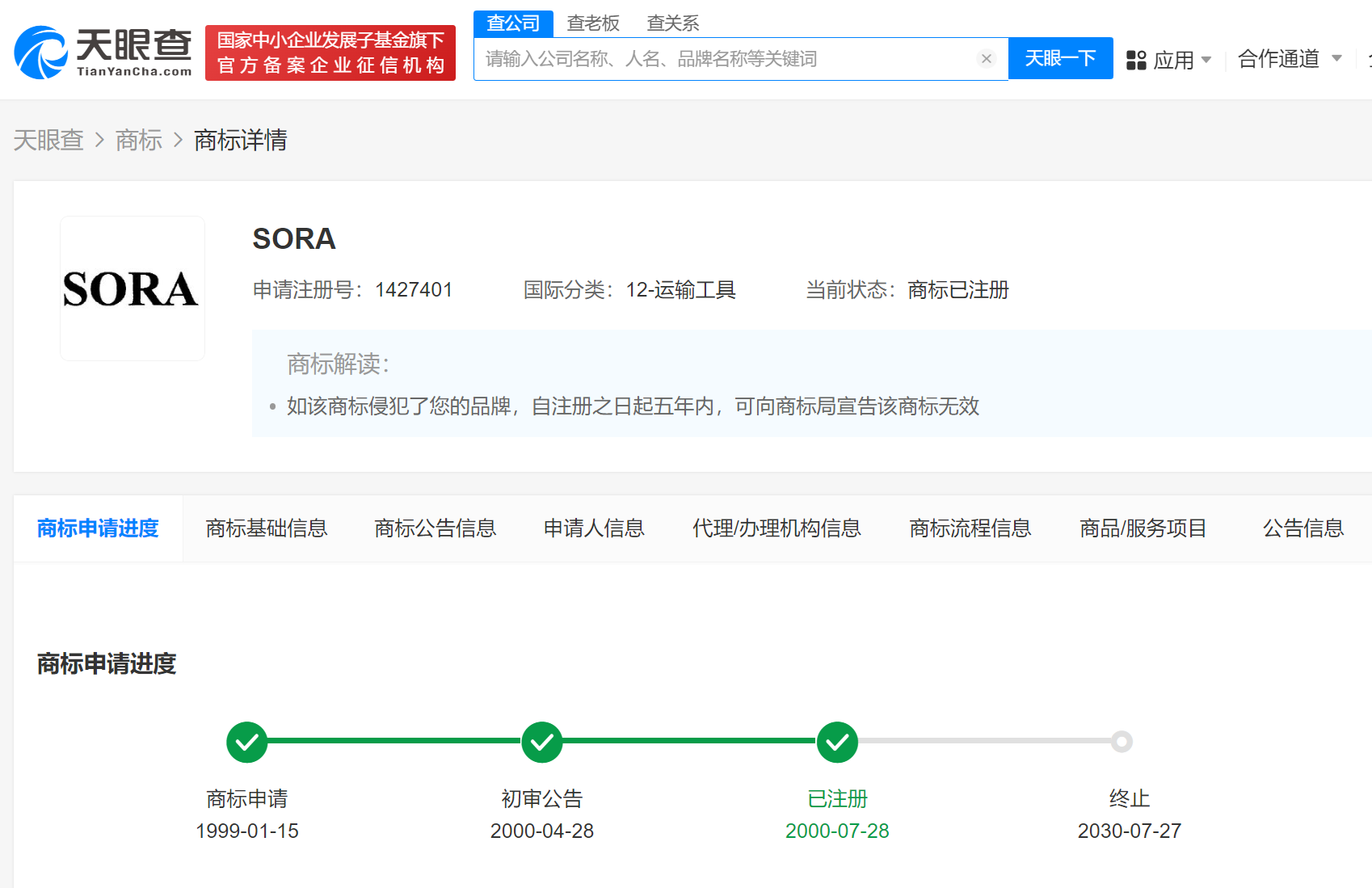Screen dimensions: 1372x888
Task: Click the SORA trademark image
Action: click(132, 288)
